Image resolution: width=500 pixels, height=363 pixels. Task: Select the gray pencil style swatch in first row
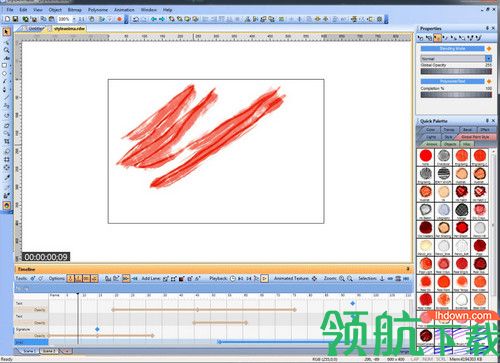(x=444, y=156)
